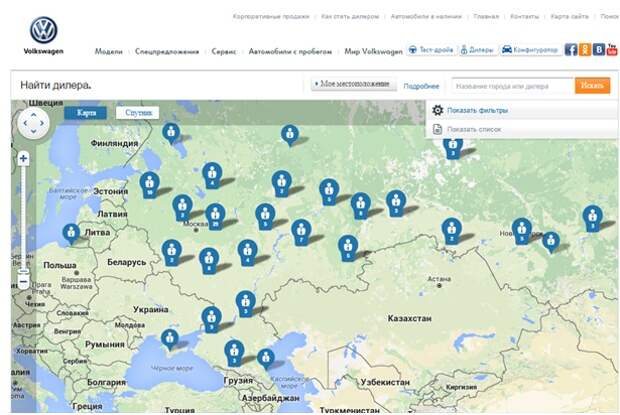Select dealer pin left of Литва label
620x415 pixels.
coord(71,234)
